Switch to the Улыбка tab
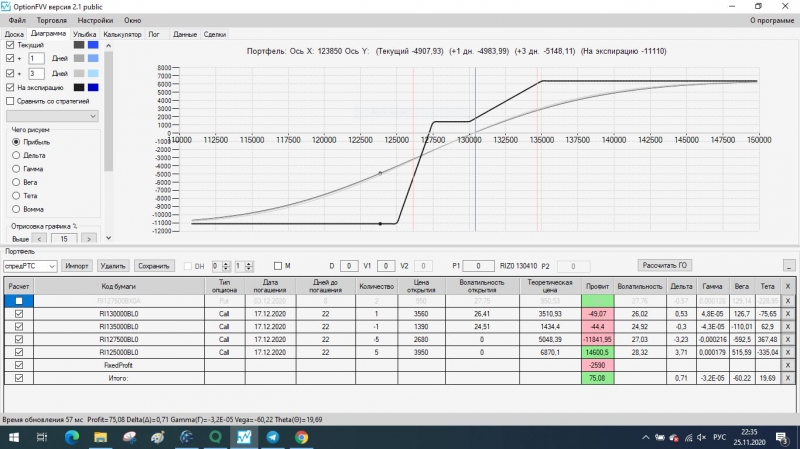This screenshot has height=449, width=800. tap(84, 34)
